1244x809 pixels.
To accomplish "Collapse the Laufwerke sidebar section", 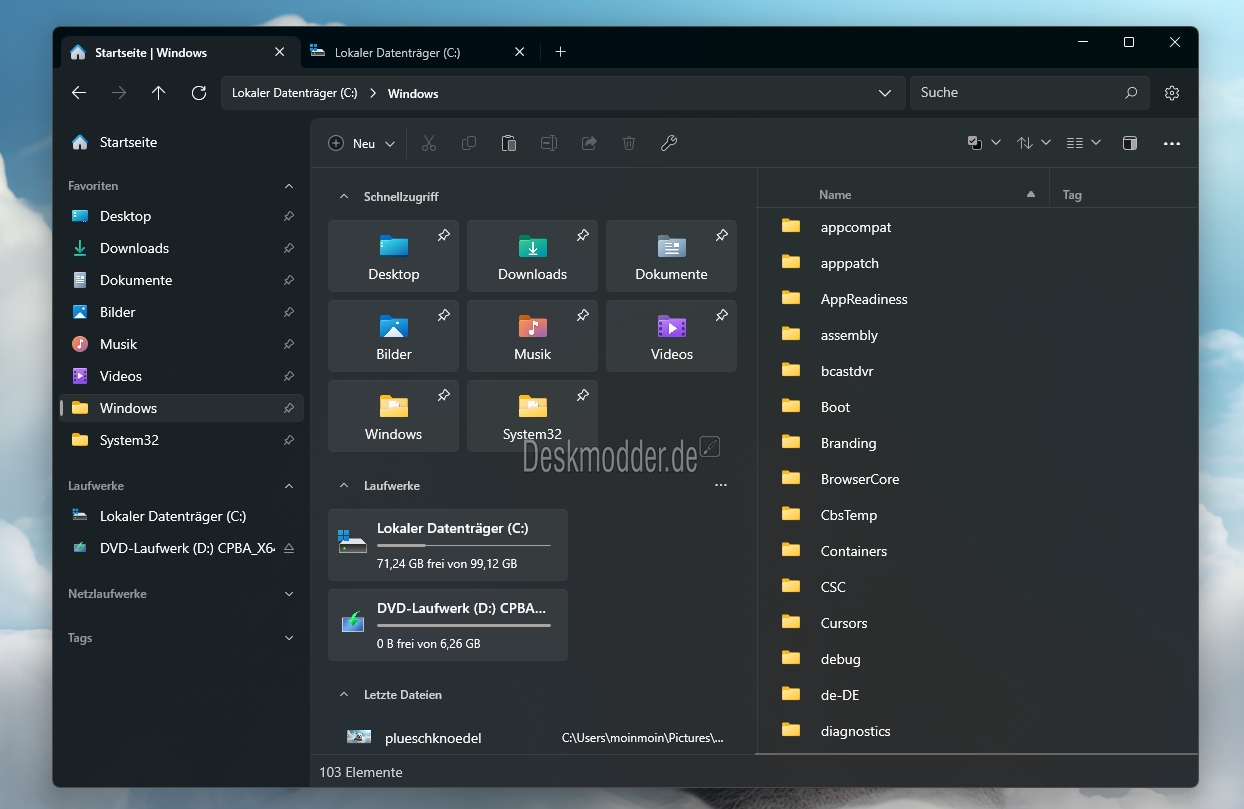I will click(289, 486).
